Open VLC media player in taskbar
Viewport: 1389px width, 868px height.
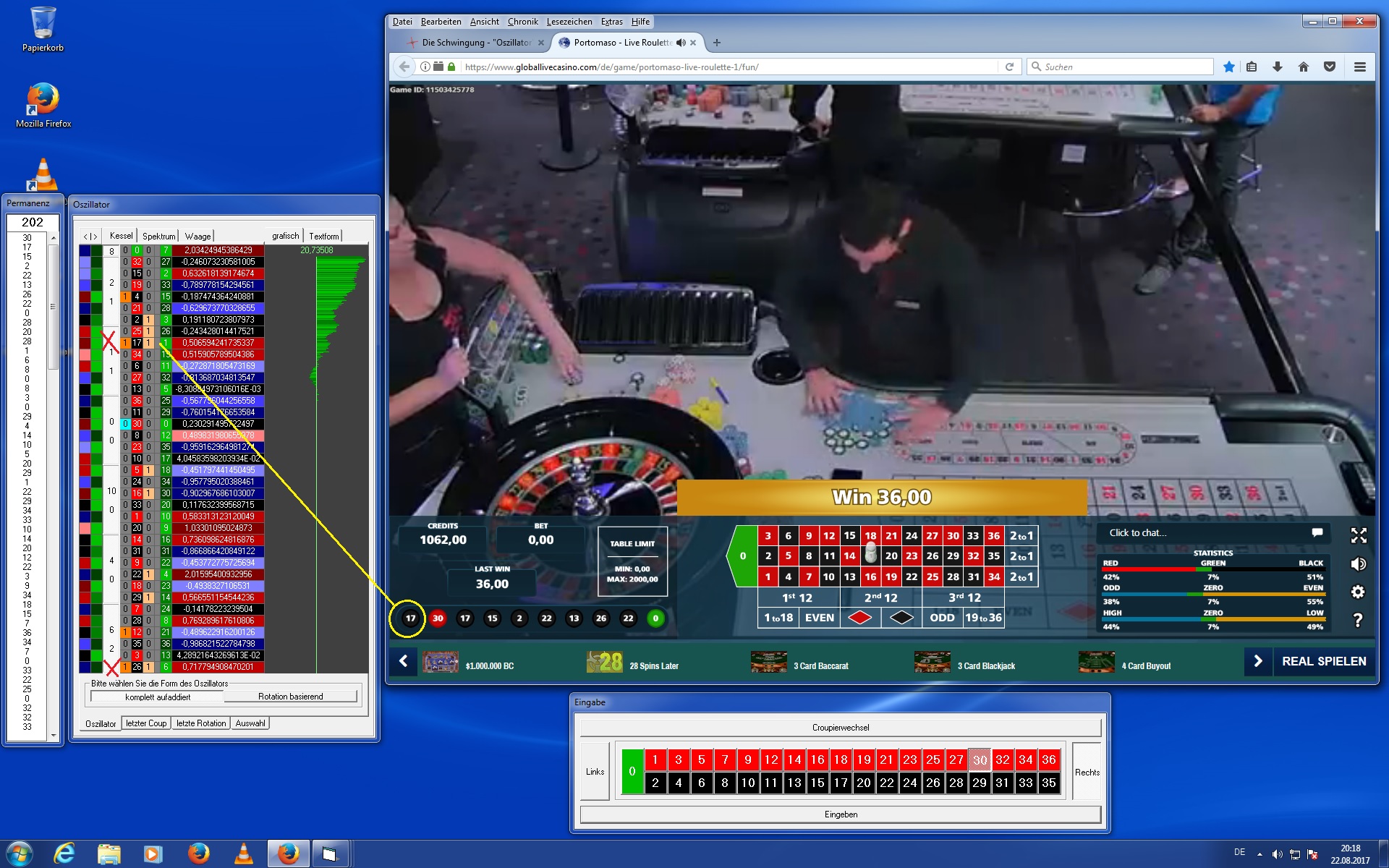coord(244,854)
